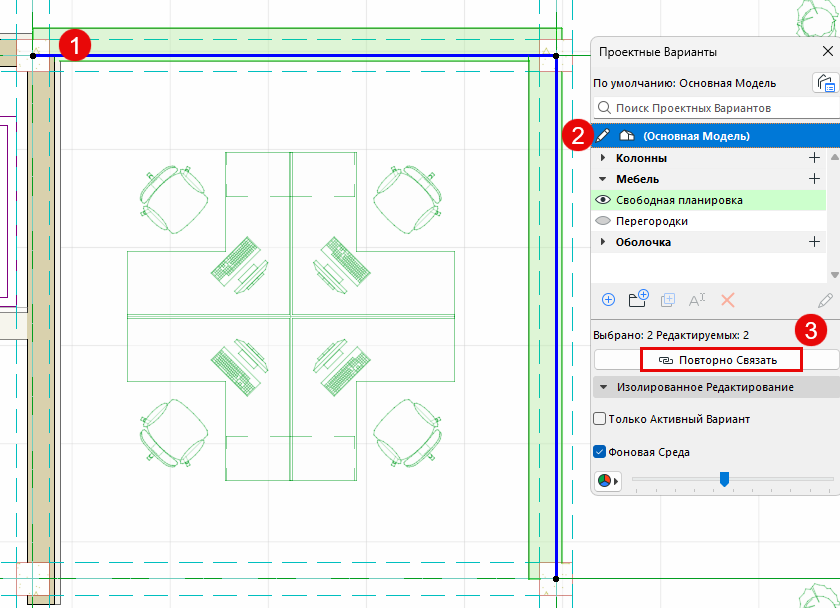Select the tan wall on the left
Viewport: 840px width, 608px height.
click(x=41, y=316)
